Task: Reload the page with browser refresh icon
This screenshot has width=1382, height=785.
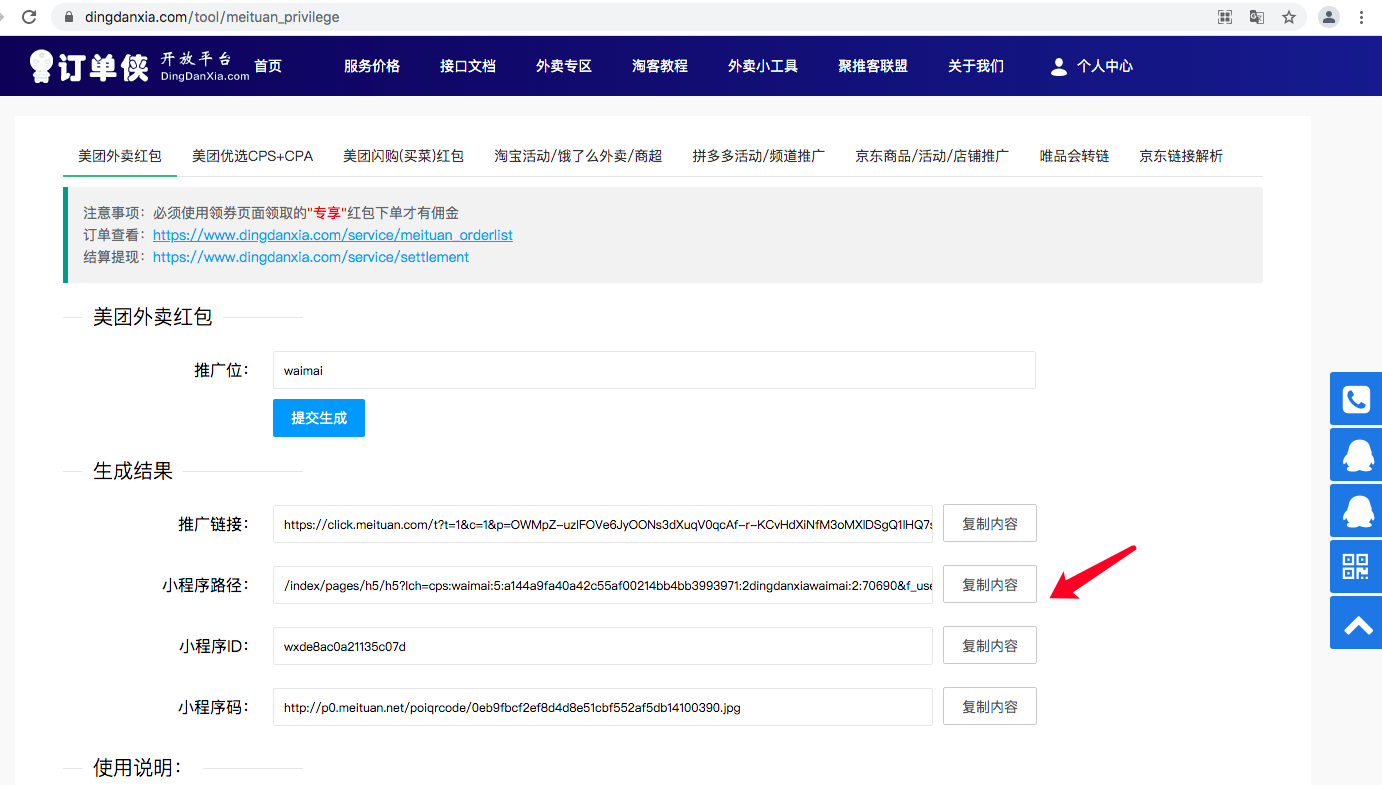Action: point(30,17)
